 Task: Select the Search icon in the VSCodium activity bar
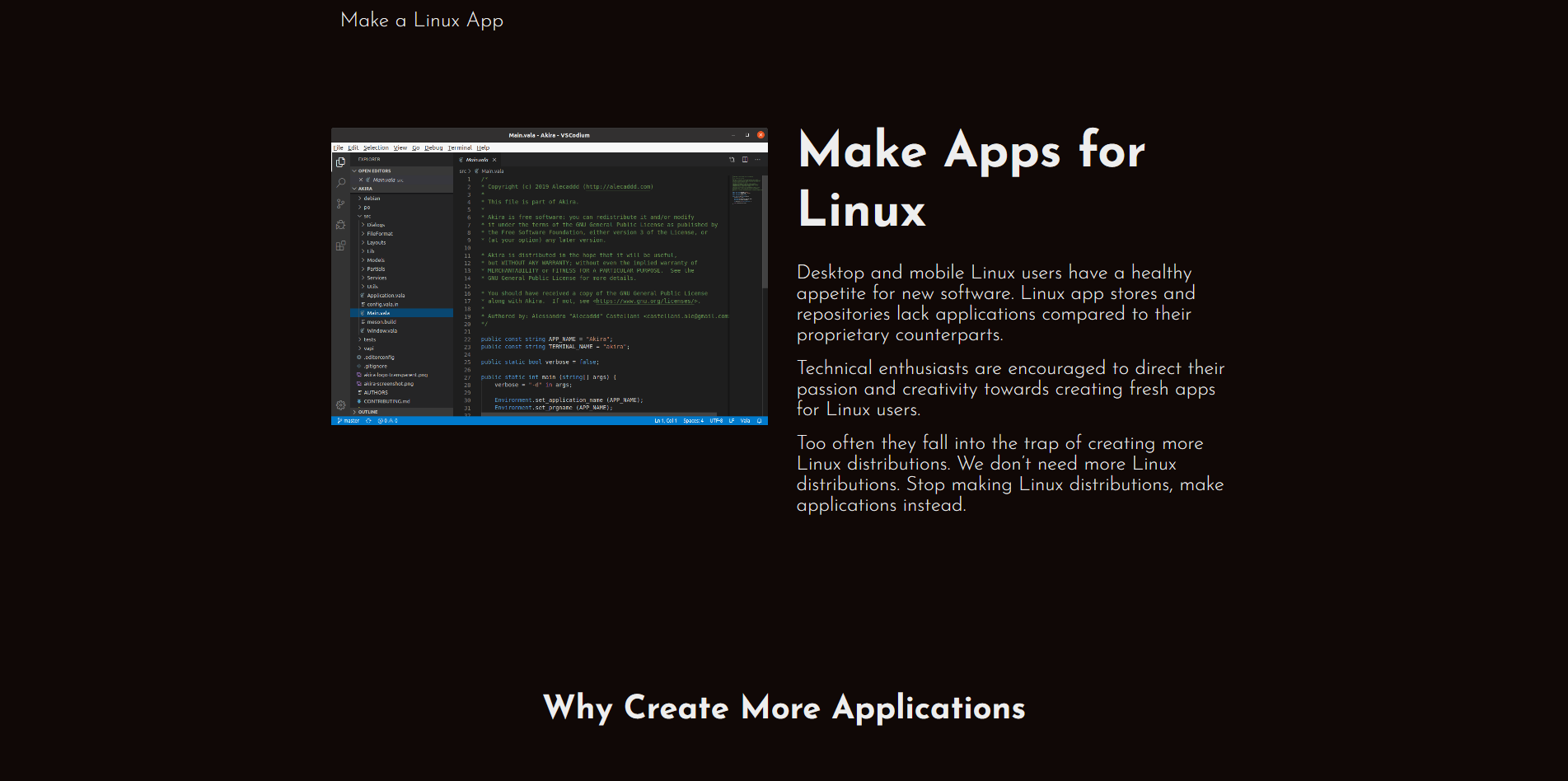click(x=340, y=183)
